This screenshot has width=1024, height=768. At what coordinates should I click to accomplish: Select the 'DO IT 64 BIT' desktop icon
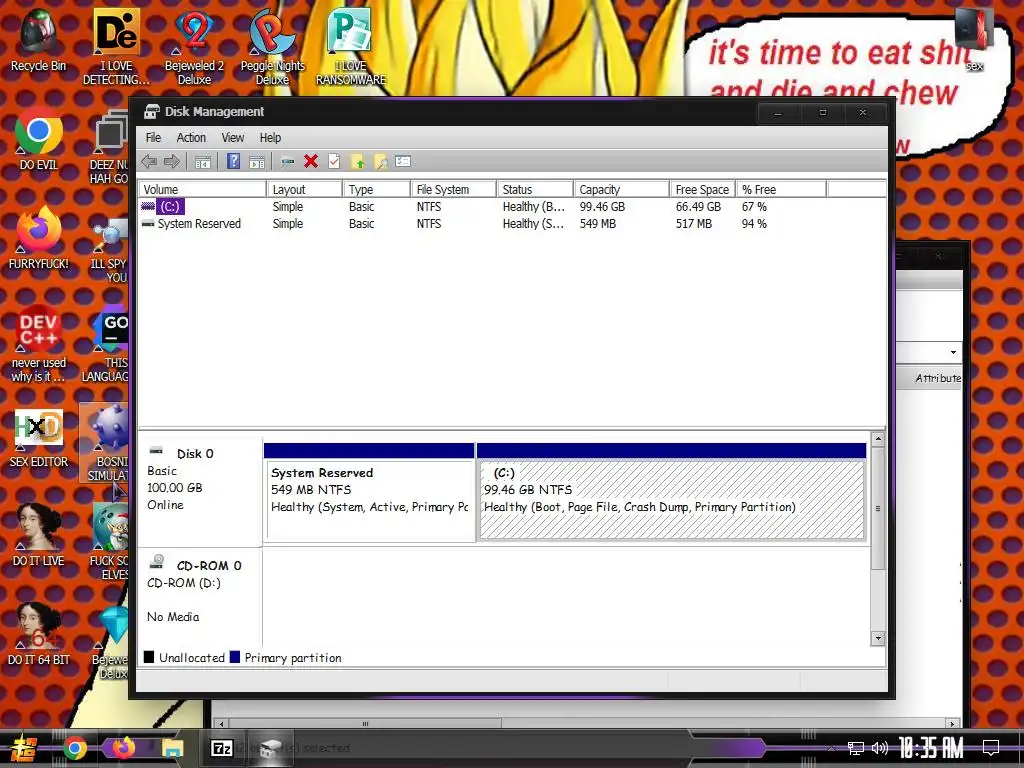pos(39,635)
